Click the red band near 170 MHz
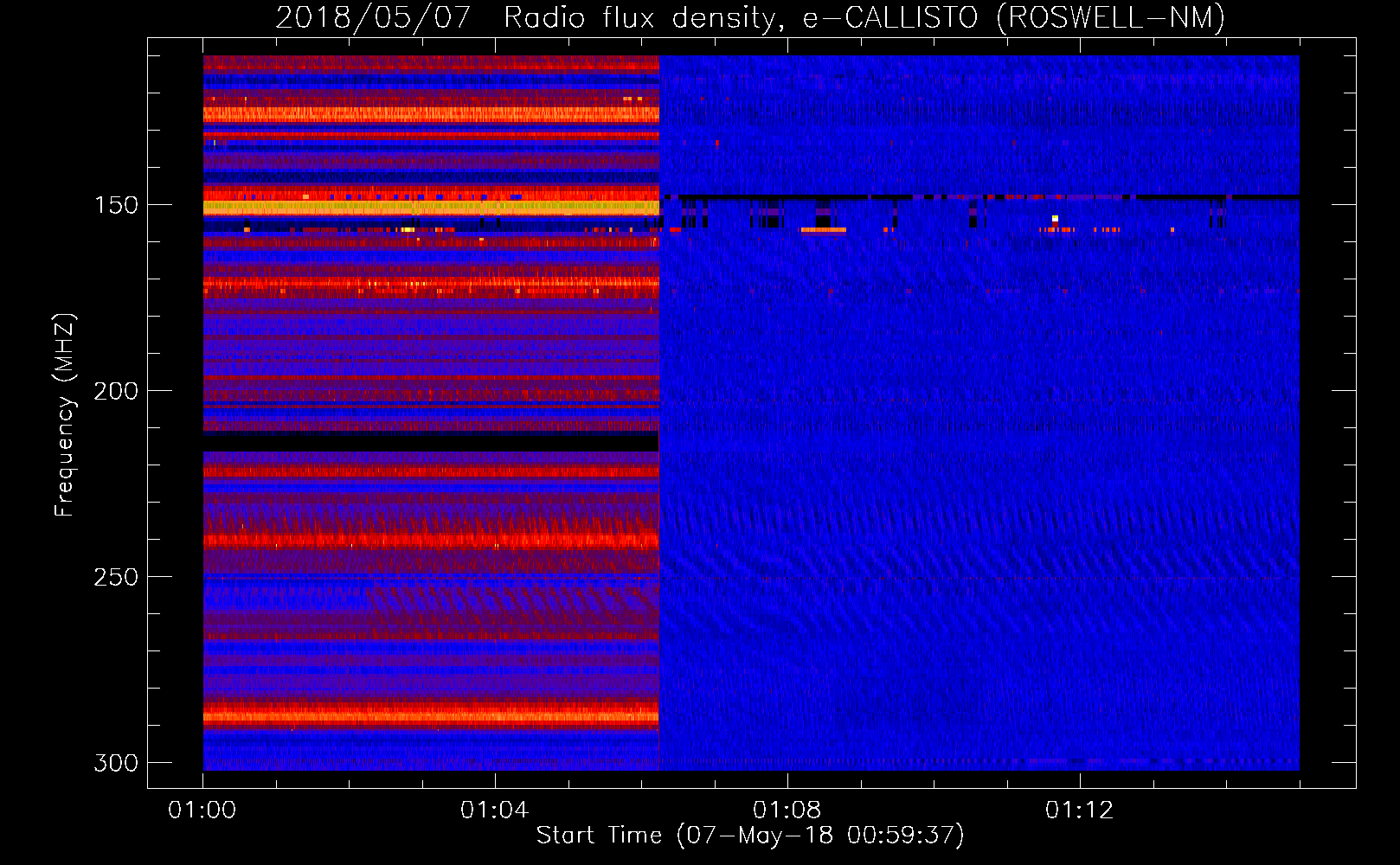Viewport: 1400px width, 865px height. coord(431,282)
